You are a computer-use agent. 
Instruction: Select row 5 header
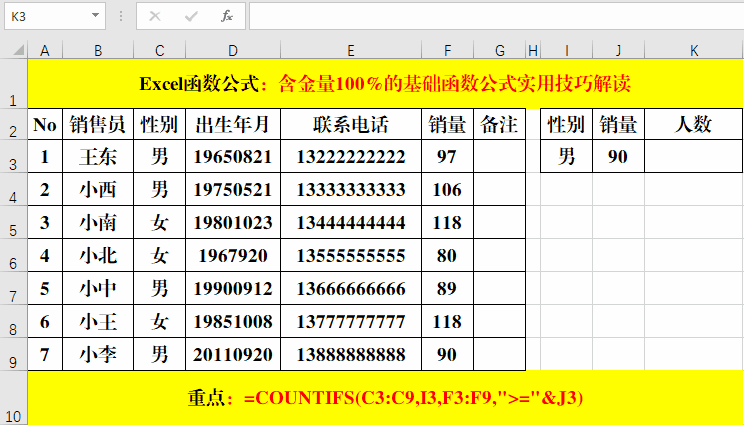click(13, 222)
